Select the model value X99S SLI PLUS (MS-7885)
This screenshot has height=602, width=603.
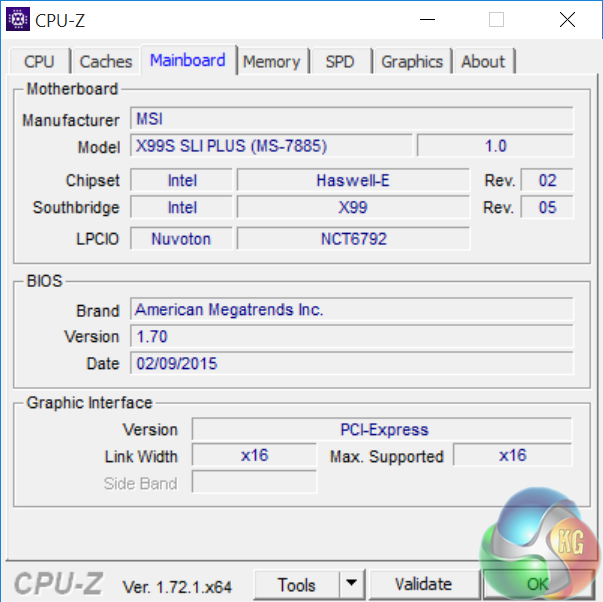271,146
